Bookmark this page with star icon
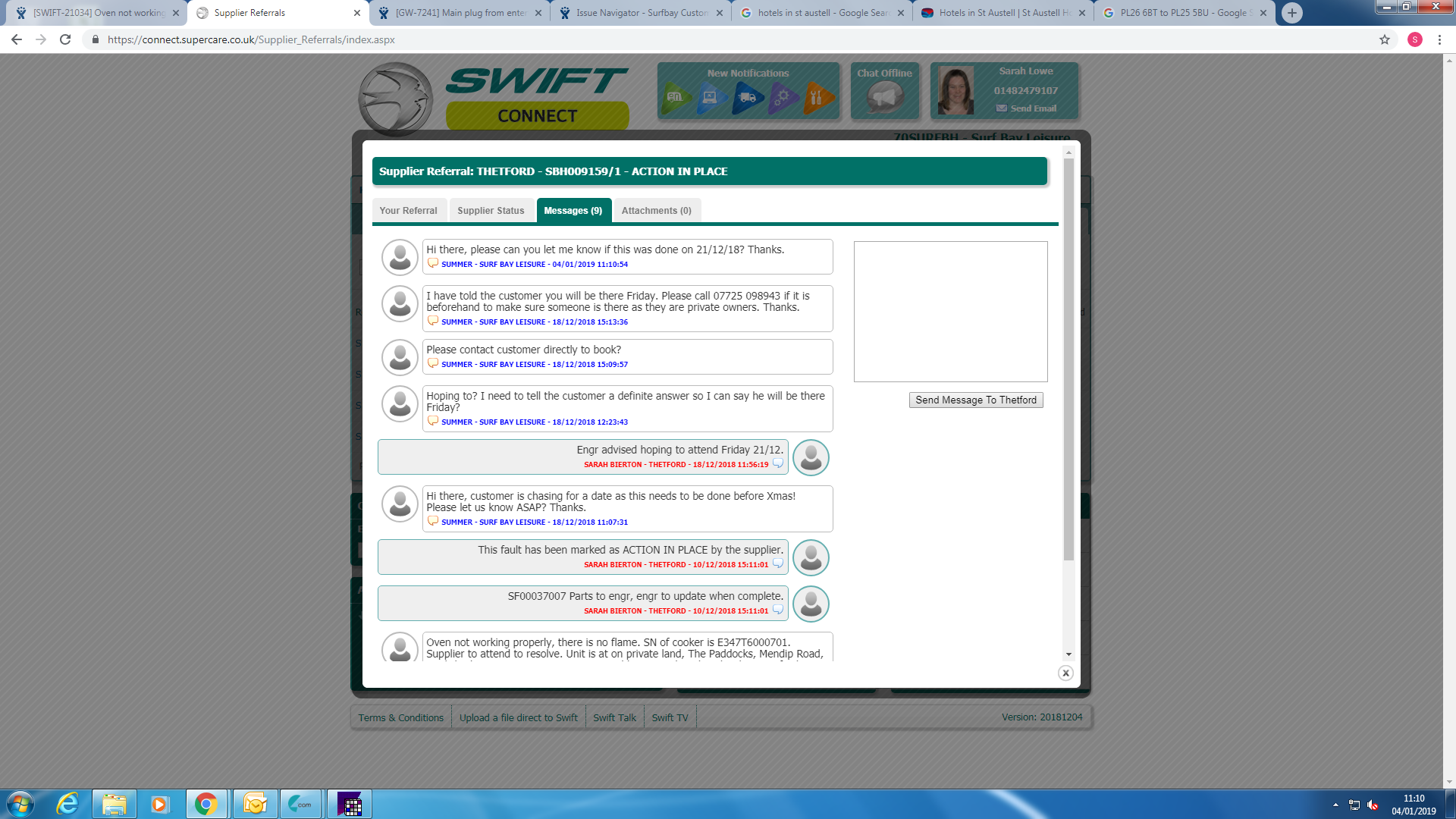Viewport: 1456px width, 819px height. pyautogui.click(x=1385, y=39)
